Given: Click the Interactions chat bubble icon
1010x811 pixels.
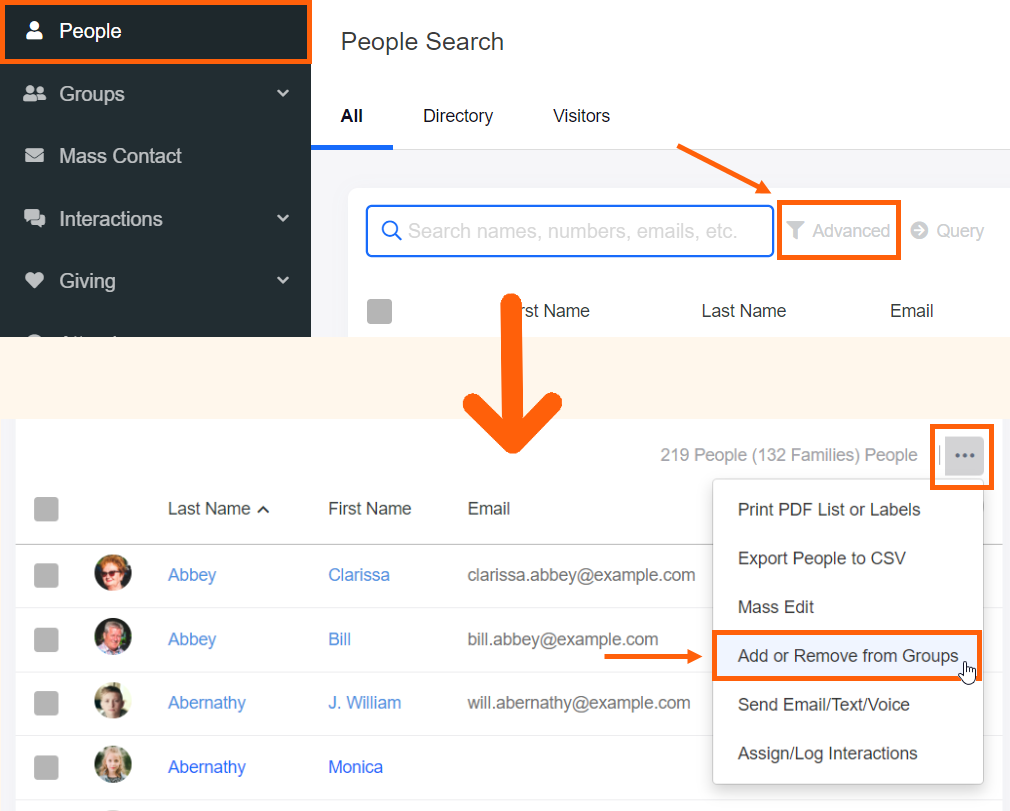Looking at the screenshot, I should (34, 219).
